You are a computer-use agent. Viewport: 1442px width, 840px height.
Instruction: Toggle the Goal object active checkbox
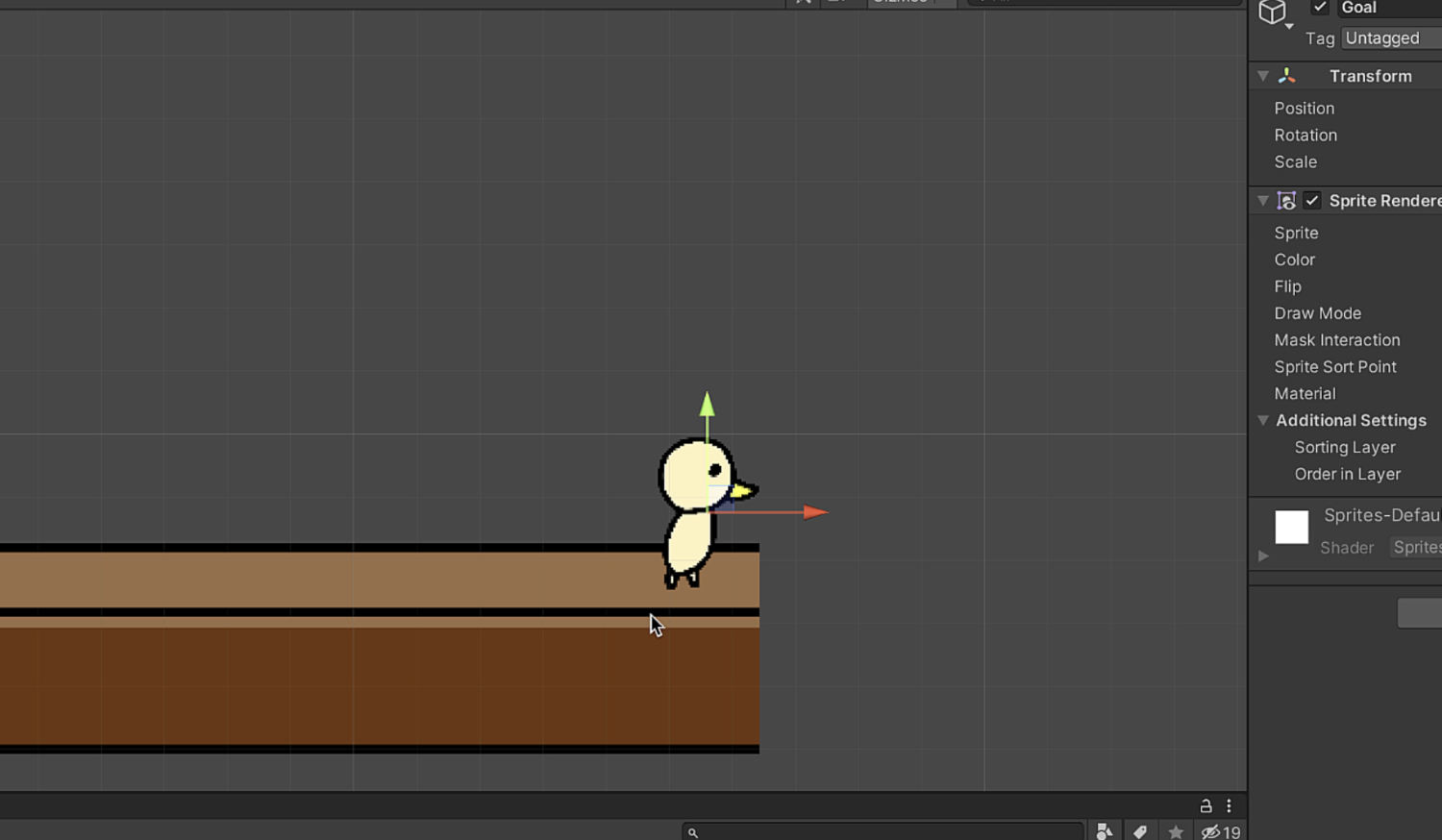click(1320, 8)
